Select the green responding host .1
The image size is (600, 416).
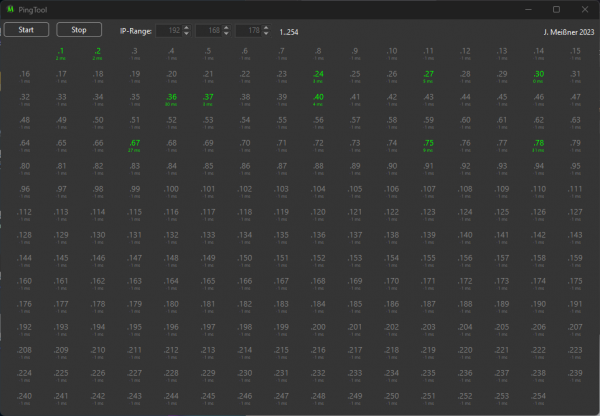pos(61,54)
